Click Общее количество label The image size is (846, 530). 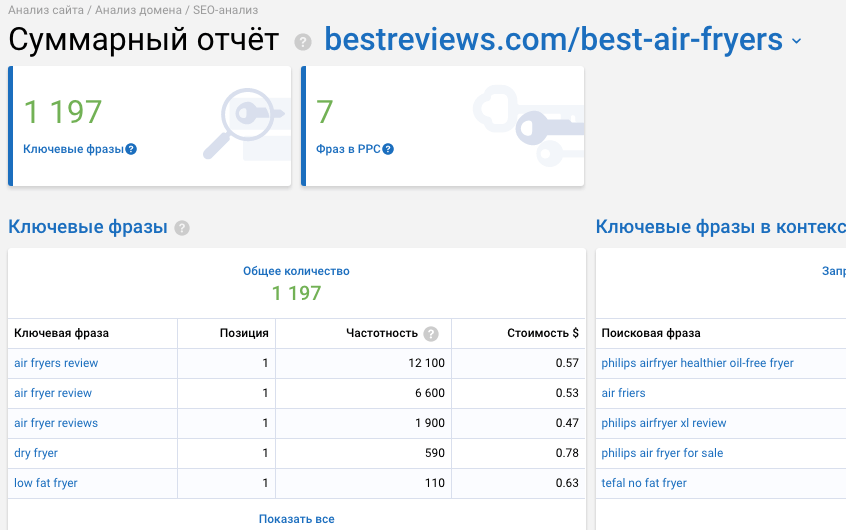[x=296, y=271]
